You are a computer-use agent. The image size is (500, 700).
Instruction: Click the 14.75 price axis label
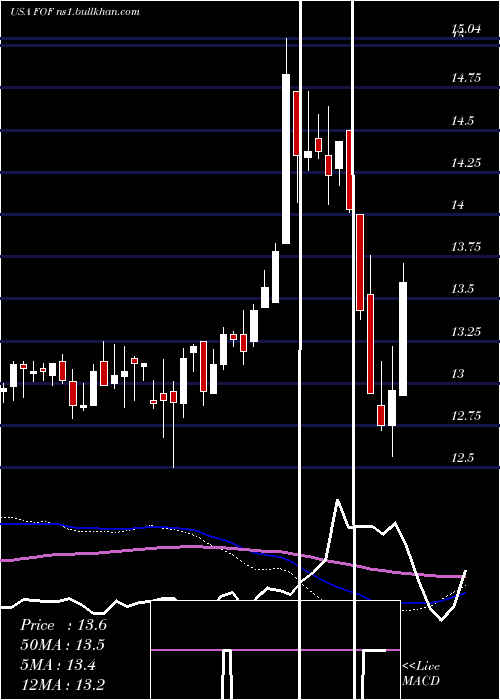(466, 78)
